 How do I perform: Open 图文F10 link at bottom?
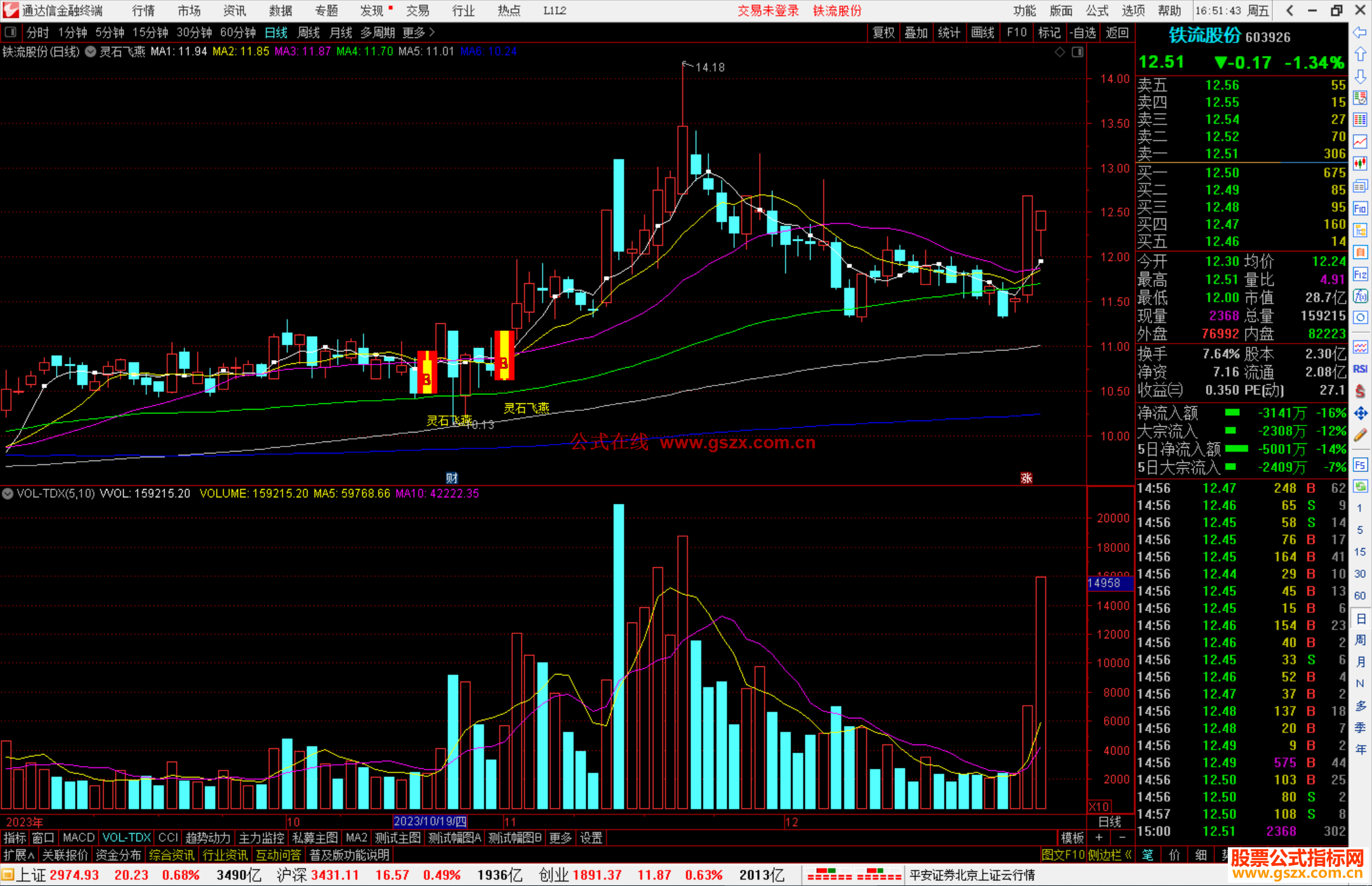[1063, 855]
